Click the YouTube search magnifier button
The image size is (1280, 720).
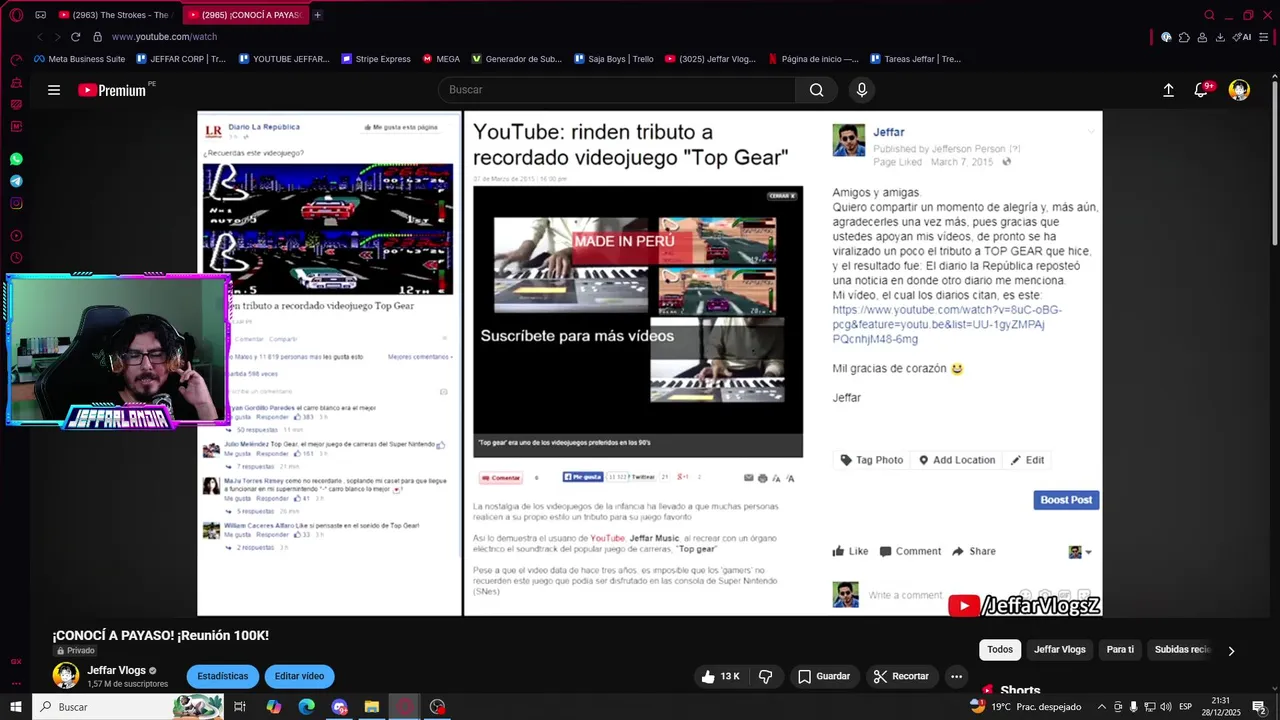coord(817,90)
